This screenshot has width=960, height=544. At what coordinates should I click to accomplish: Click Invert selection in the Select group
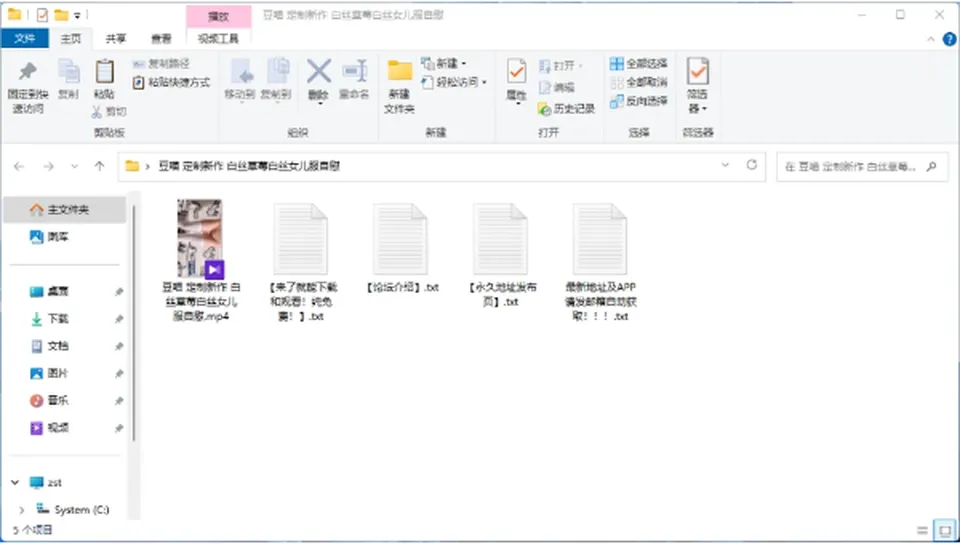[639, 102]
